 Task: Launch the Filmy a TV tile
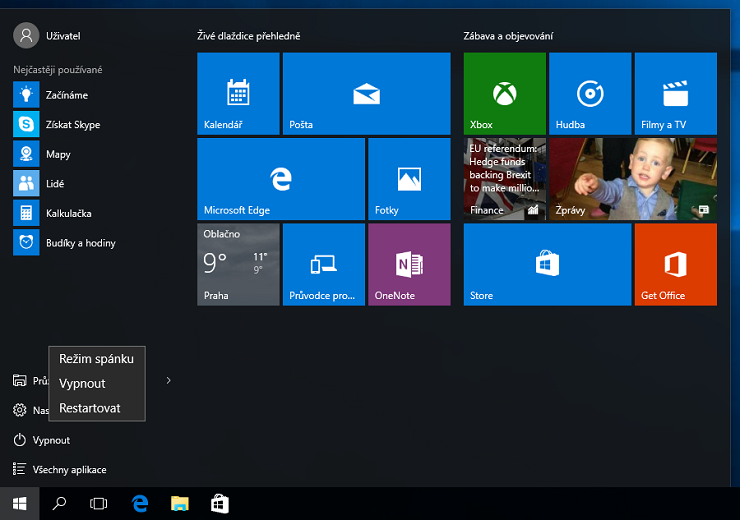[675, 94]
